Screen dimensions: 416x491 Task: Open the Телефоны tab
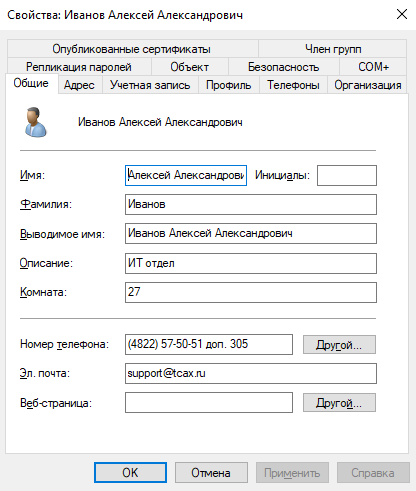tap(293, 85)
